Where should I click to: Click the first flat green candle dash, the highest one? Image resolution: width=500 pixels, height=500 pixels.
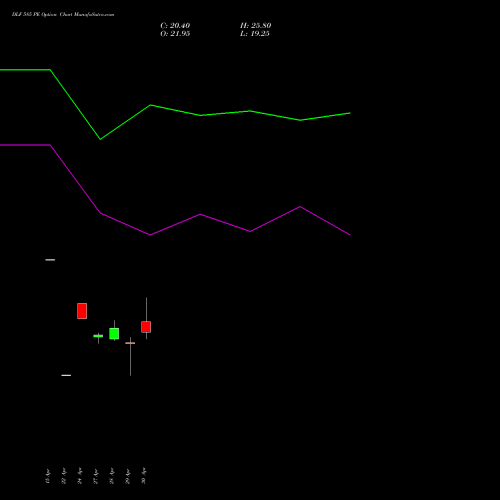(50, 260)
